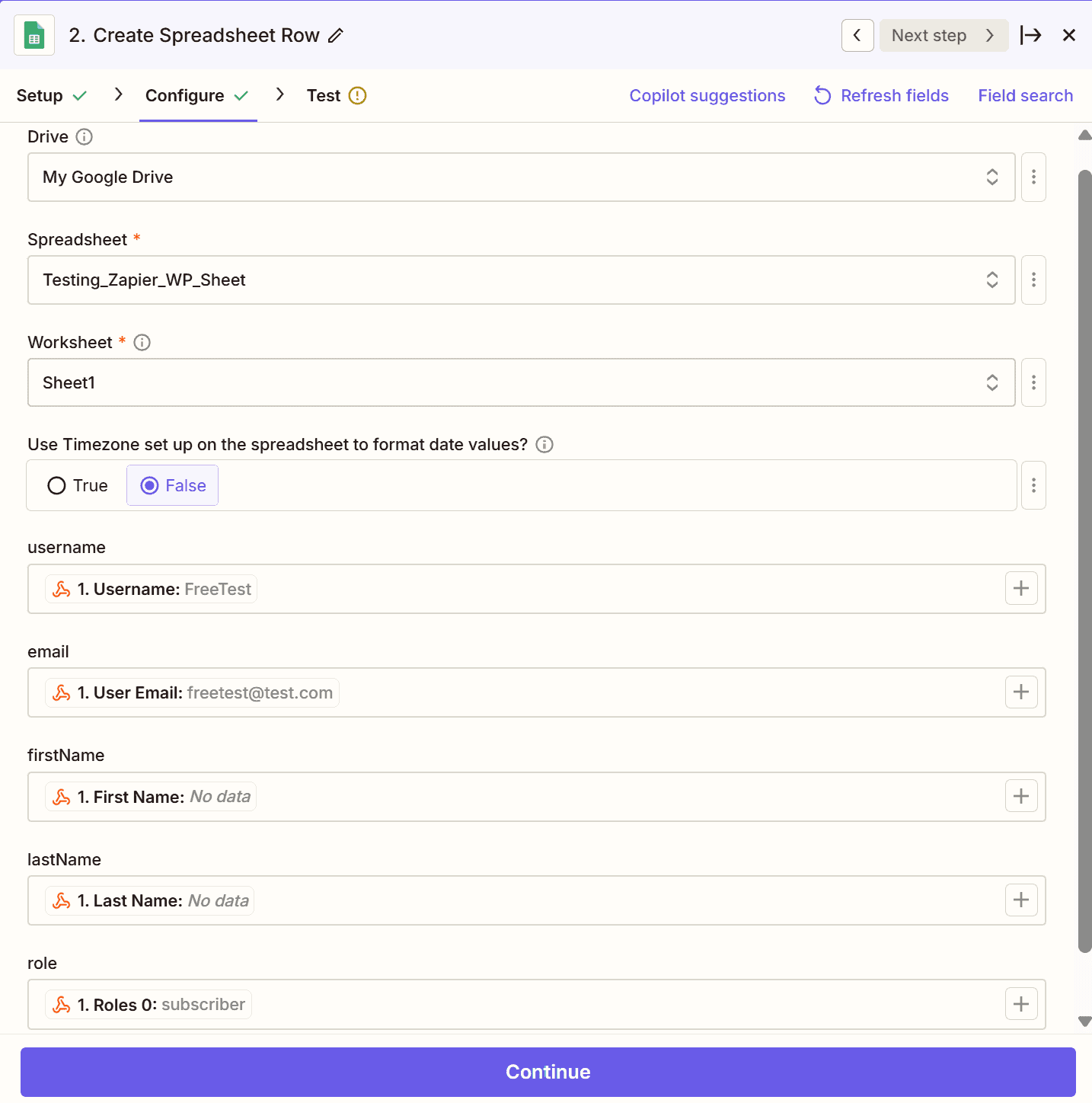Click the Refresh fields link
This screenshot has width=1092, height=1103.
coord(895,95)
